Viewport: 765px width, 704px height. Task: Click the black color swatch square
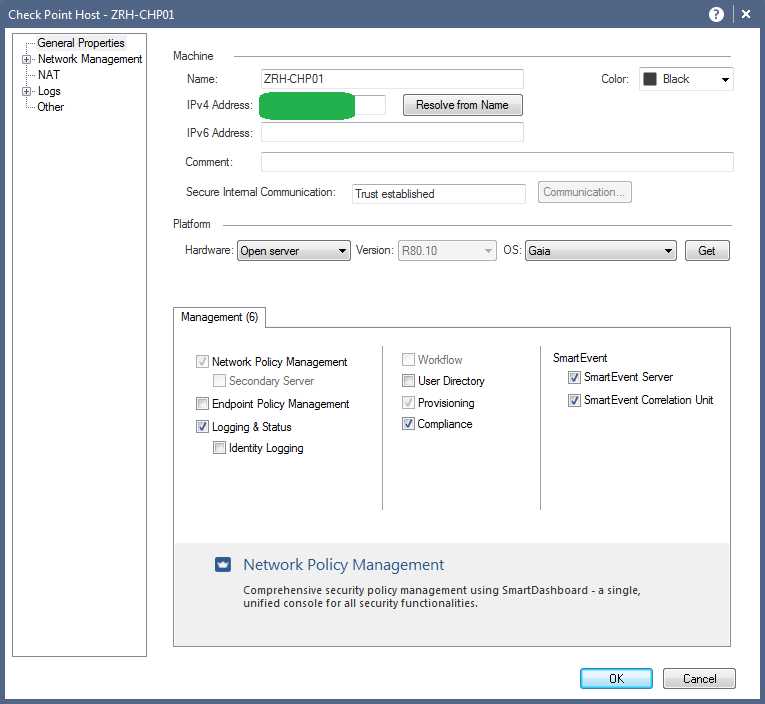point(650,79)
